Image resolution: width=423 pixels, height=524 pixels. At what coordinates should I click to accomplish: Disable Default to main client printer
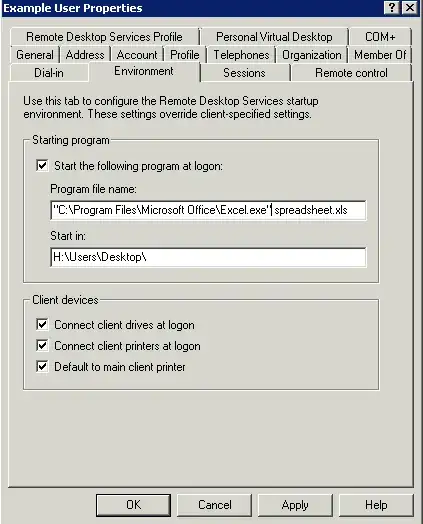pyautogui.click(x=42, y=367)
